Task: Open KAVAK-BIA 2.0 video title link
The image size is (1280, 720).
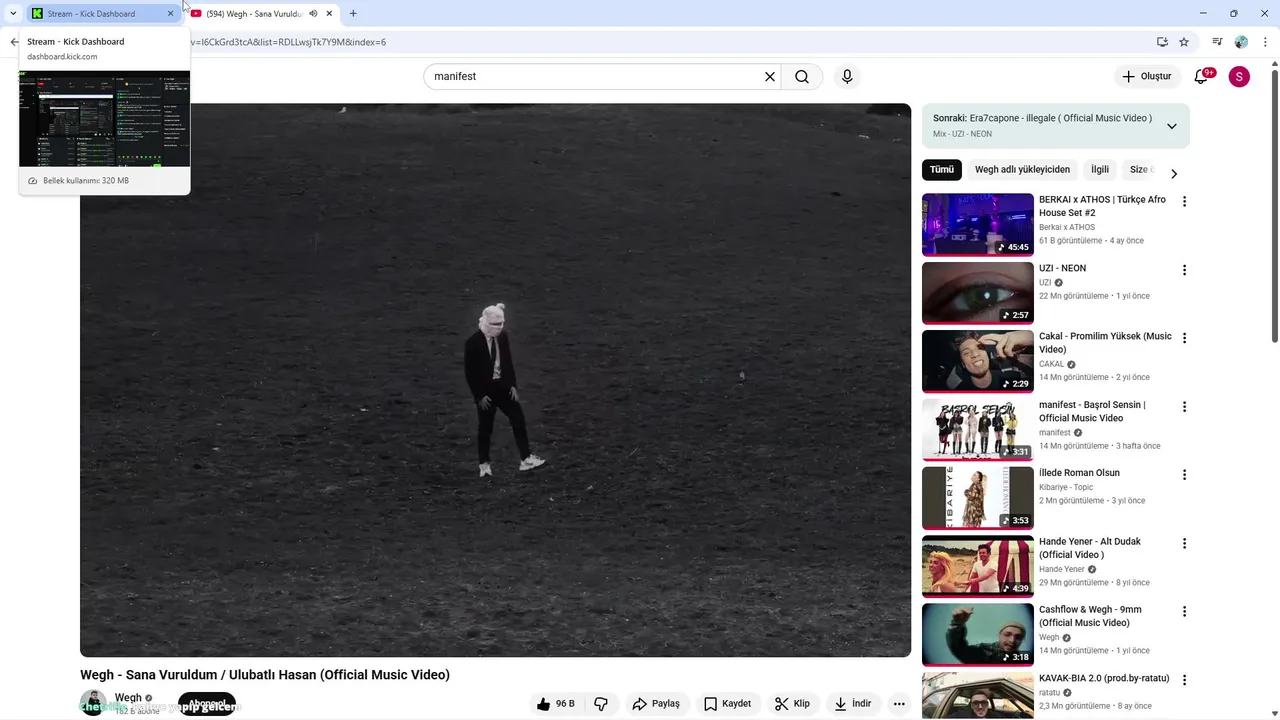Action: pos(1104,678)
